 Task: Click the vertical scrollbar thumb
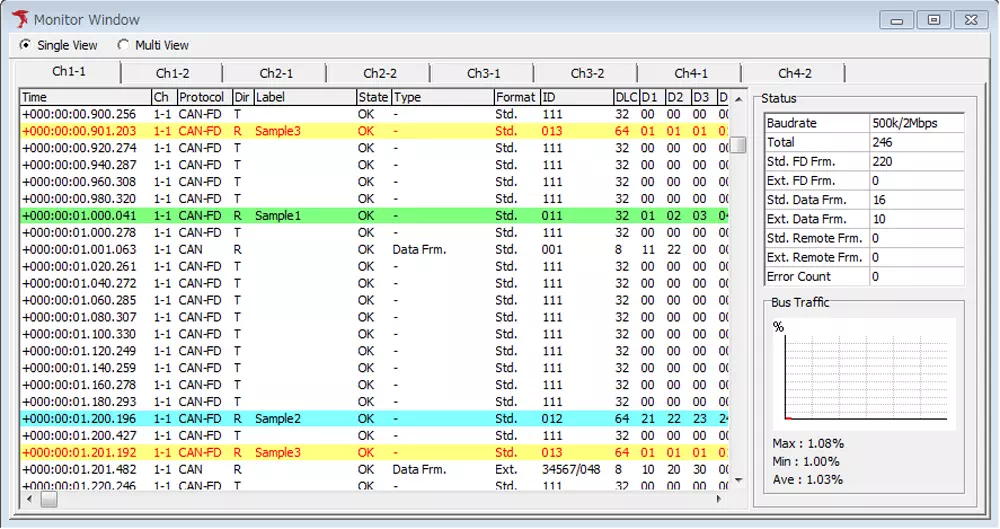pos(738,145)
